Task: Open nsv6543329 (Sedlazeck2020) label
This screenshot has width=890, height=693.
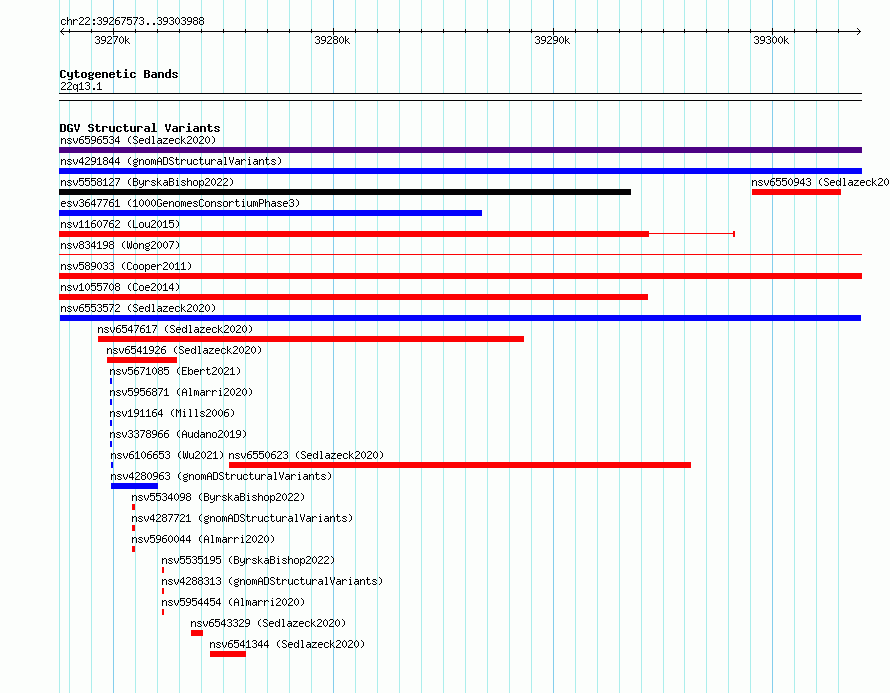Action: [268, 623]
